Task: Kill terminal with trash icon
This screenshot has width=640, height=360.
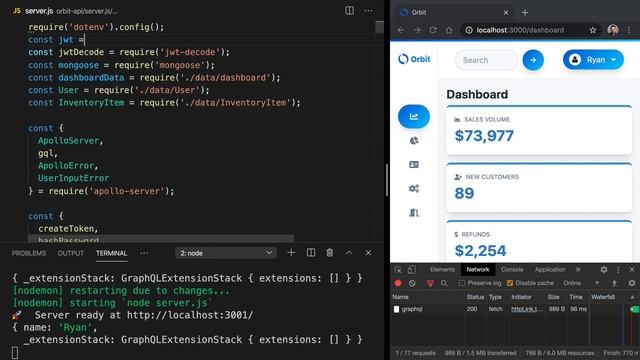Action: click(x=330, y=253)
